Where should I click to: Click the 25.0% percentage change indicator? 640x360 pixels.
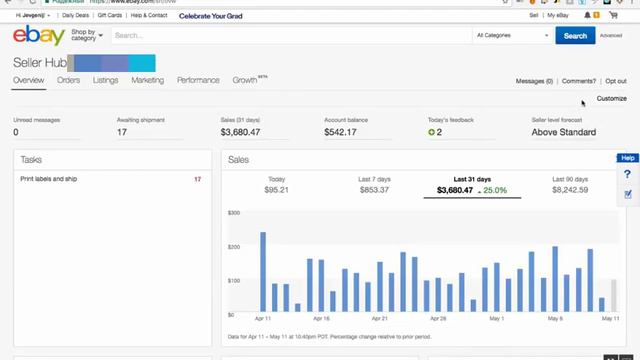click(492, 190)
